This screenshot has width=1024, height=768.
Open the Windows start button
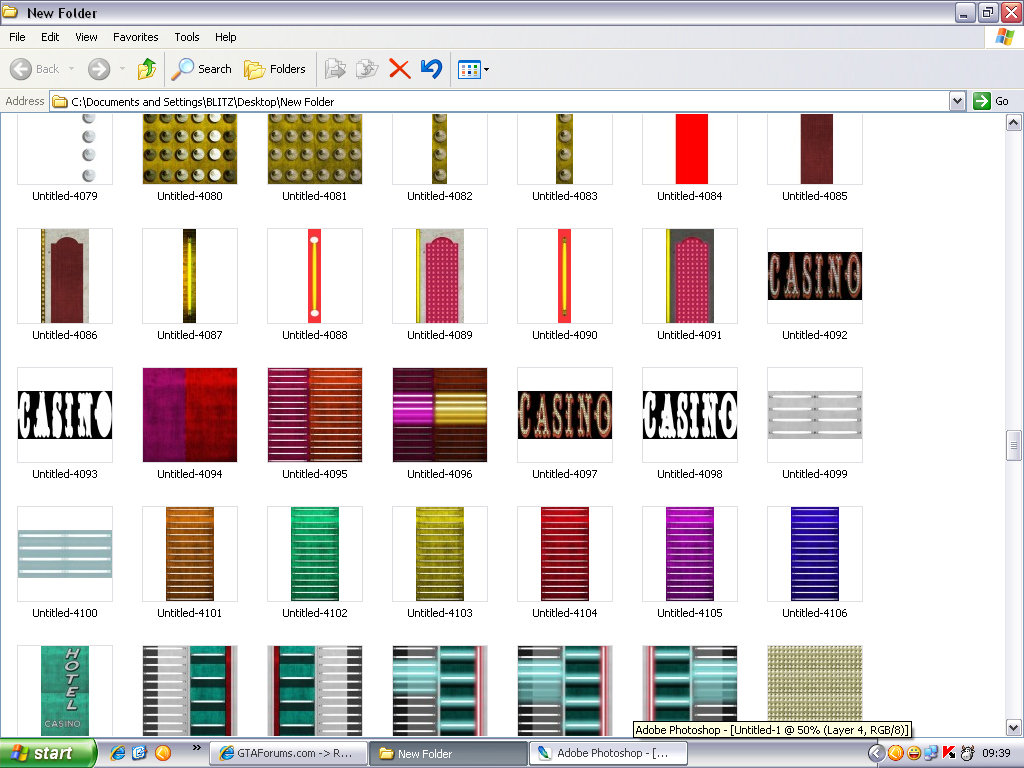tap(48, 753)
